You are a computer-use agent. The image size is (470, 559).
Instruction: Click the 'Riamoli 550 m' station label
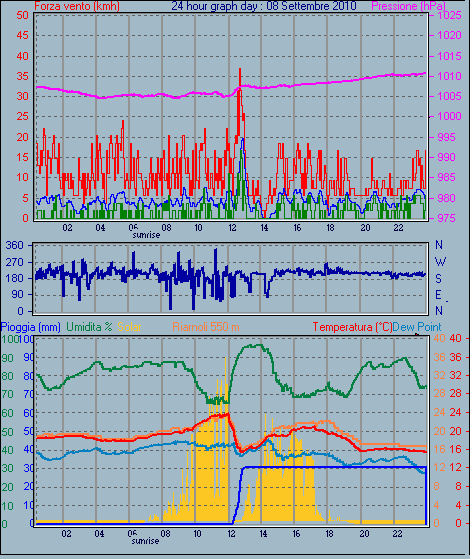(x=206, y=327)
